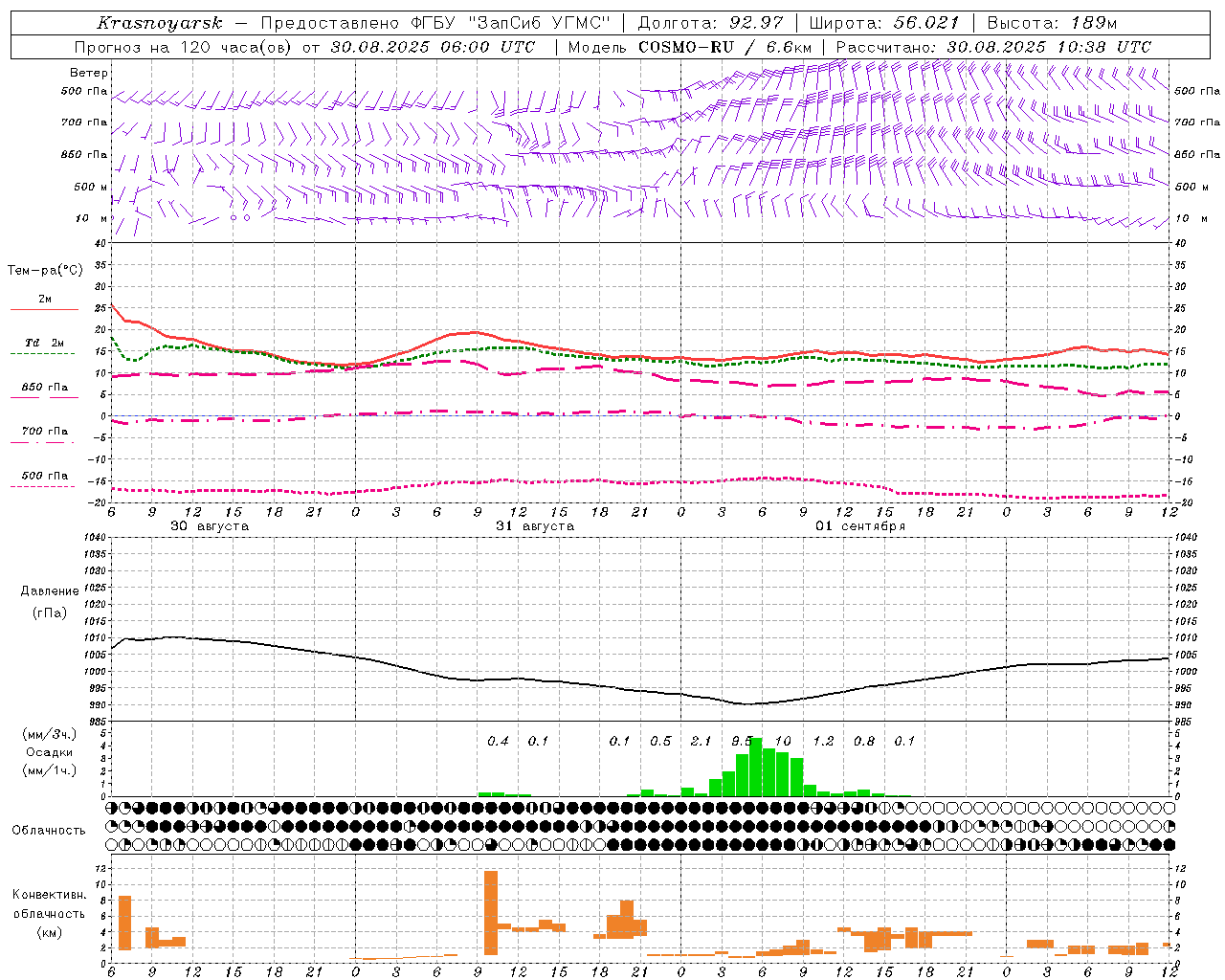This screenshot has height=980, width=1225.
Task: Click the tallest orange convective cloud bar
Action: 491,912
